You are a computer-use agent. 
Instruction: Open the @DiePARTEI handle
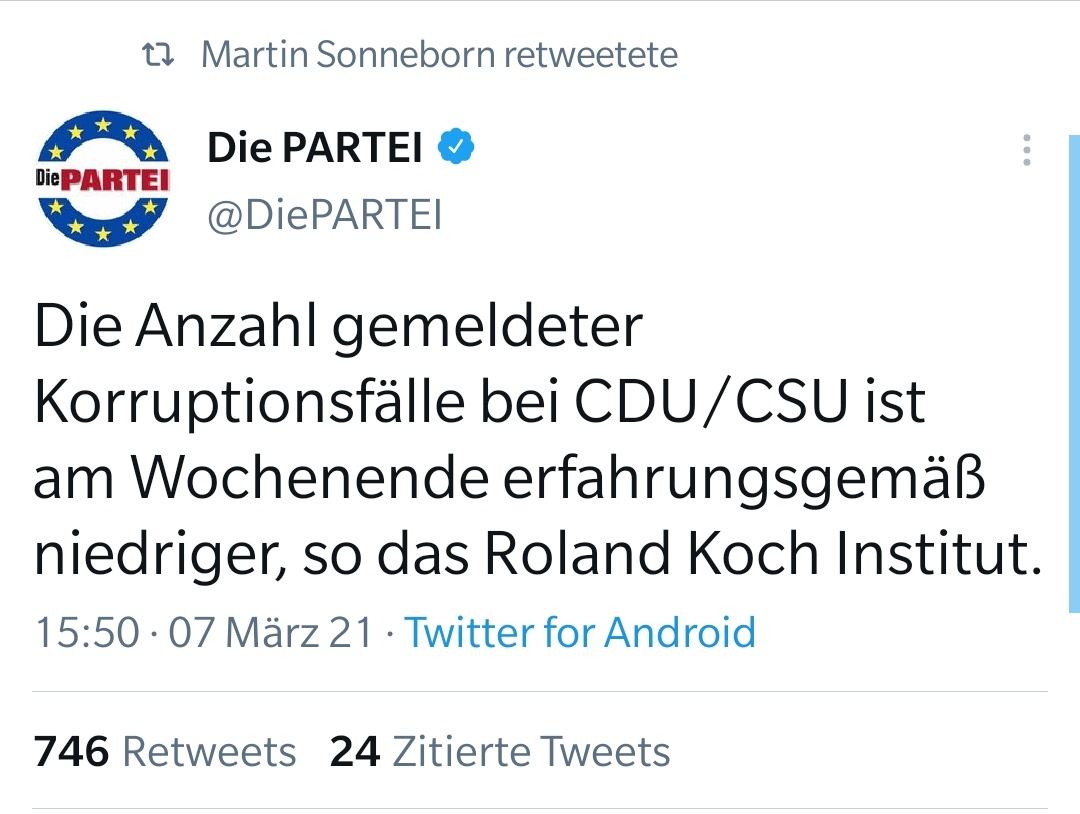click(324, 215)
